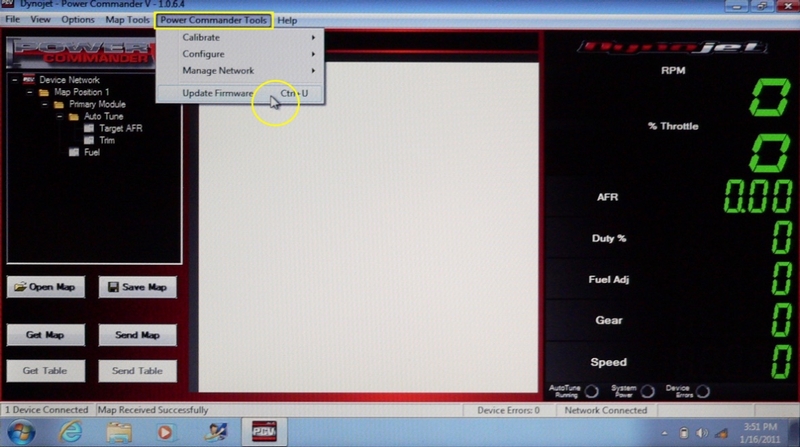This screenshot has width=800, height=447.
Task: Click the Windows Start button
Action: (x=22, y=432)
